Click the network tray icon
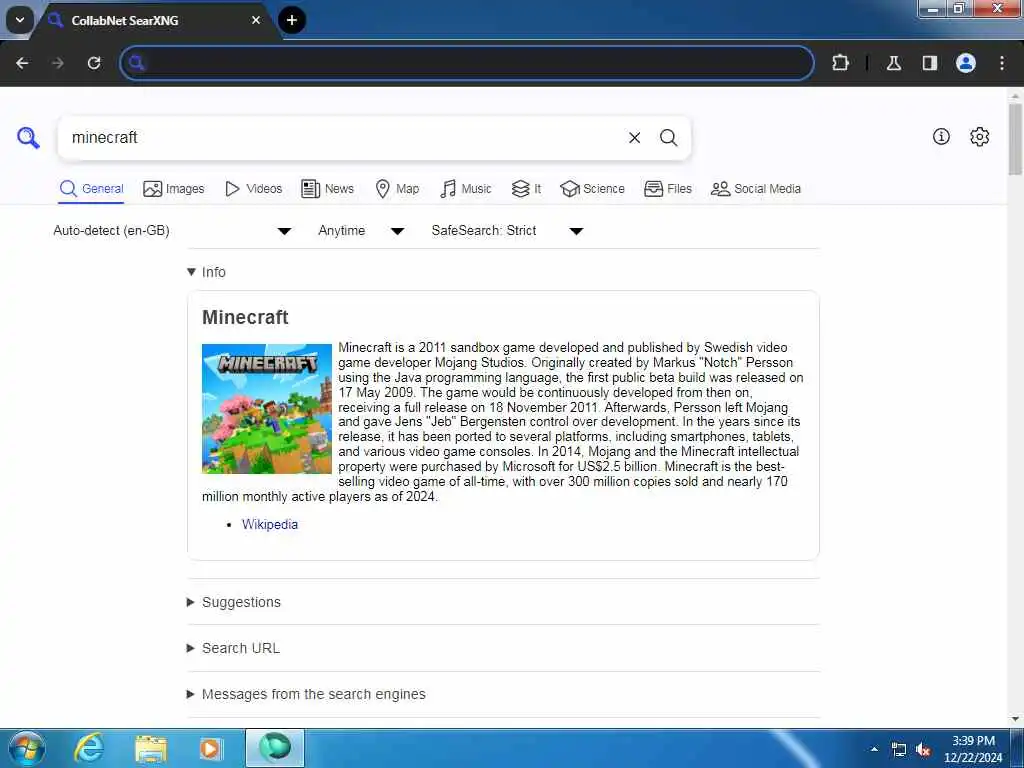This screenshot has width=1024, height=768. (x=899, y=750)
